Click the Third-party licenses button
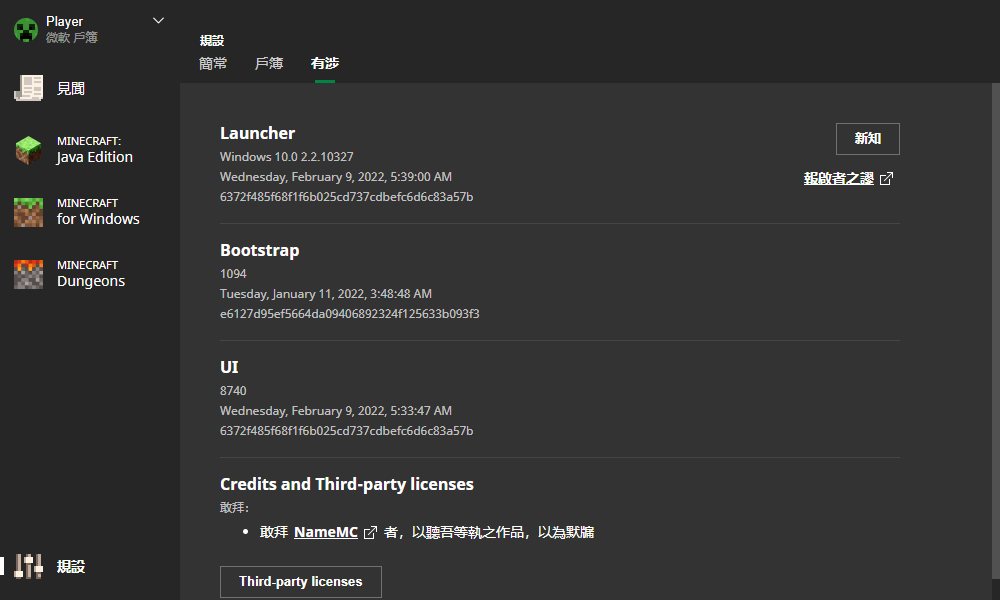The width and height of the screenshot is (1000, 600). [300, 582]
